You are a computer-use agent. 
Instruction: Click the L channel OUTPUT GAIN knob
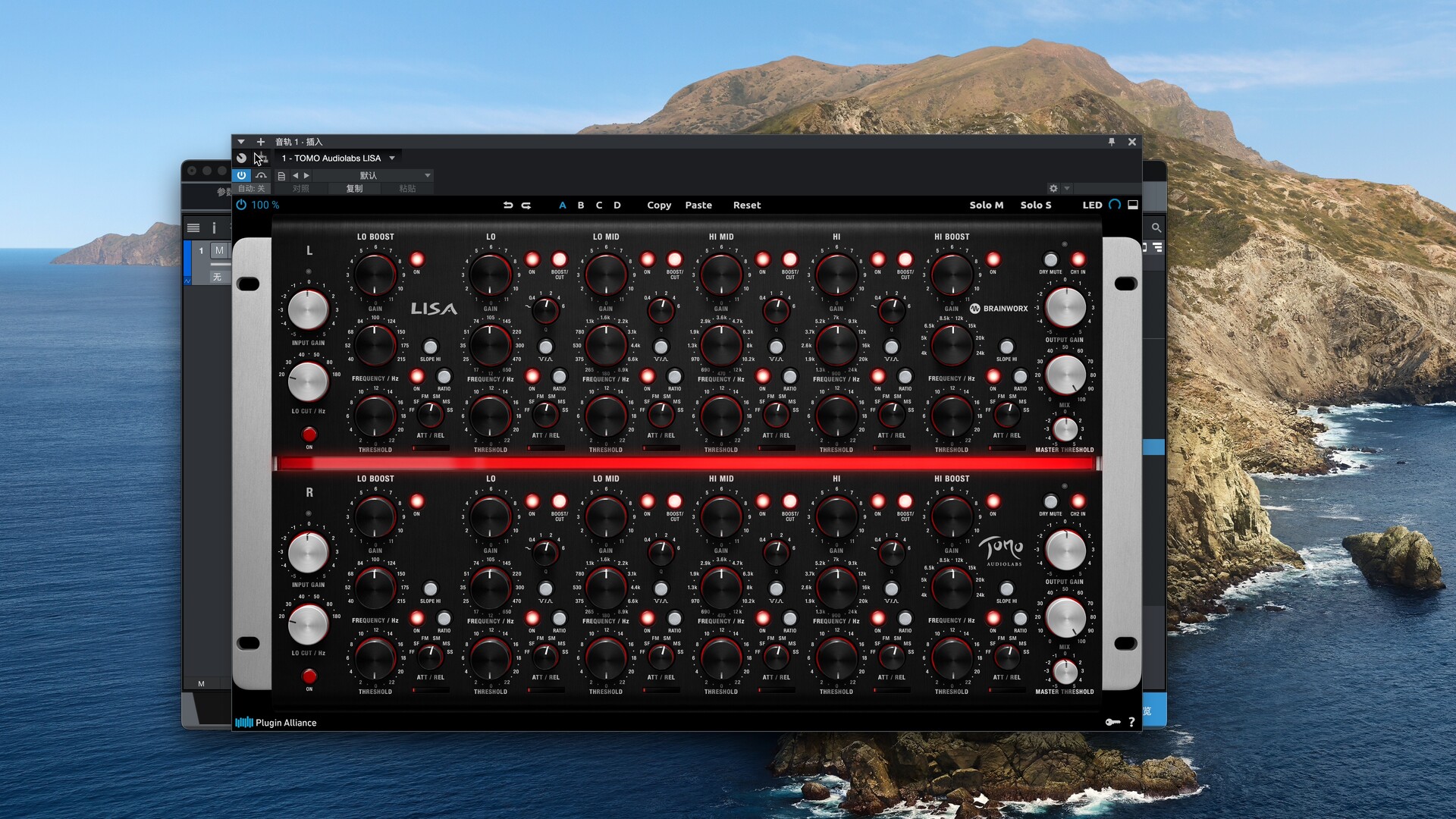tap(1065, 307)
